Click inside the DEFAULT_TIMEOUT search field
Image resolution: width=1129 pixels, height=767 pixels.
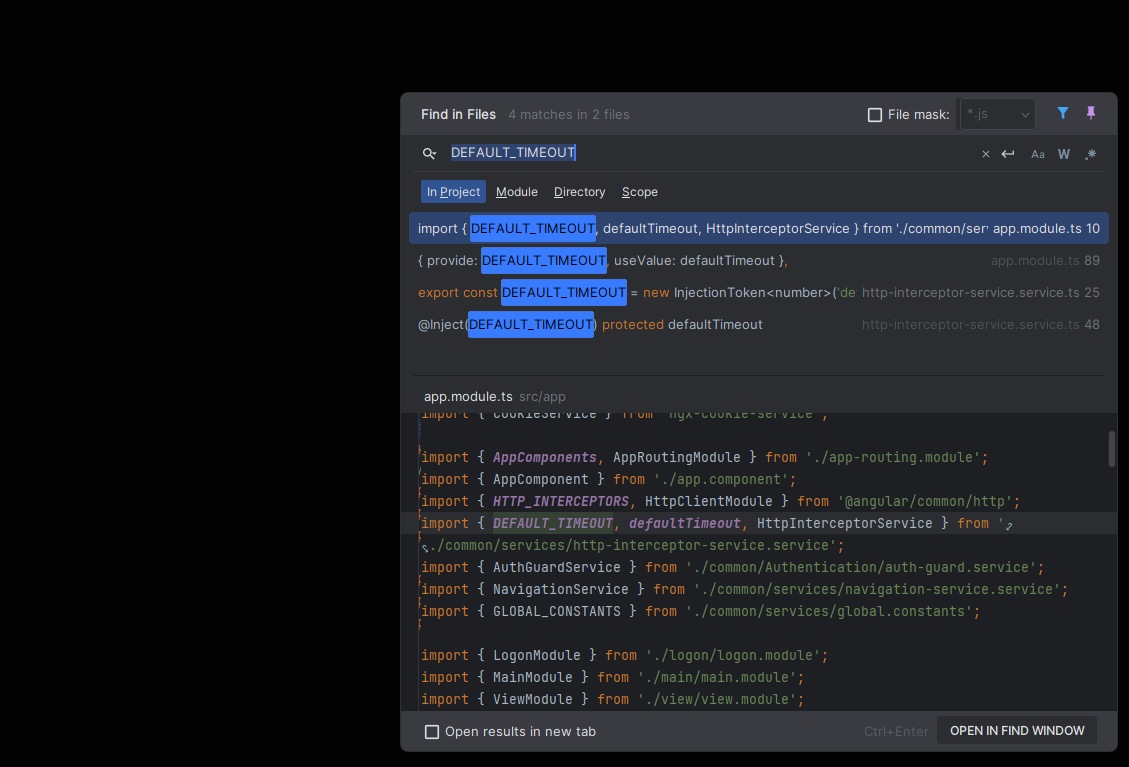[x=513, y=152]
